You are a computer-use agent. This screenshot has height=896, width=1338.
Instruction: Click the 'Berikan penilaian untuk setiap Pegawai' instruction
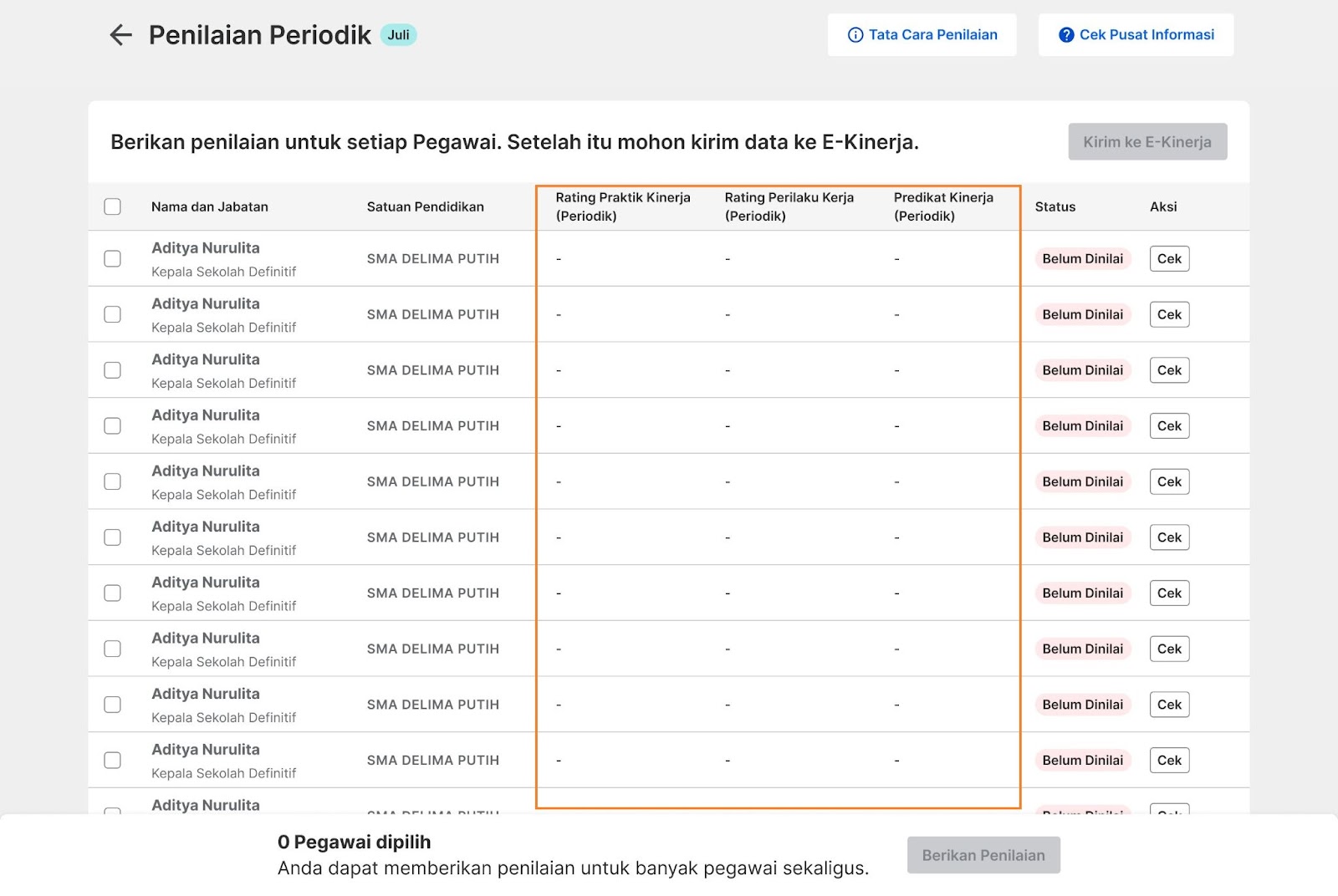[x=514, y=142]
